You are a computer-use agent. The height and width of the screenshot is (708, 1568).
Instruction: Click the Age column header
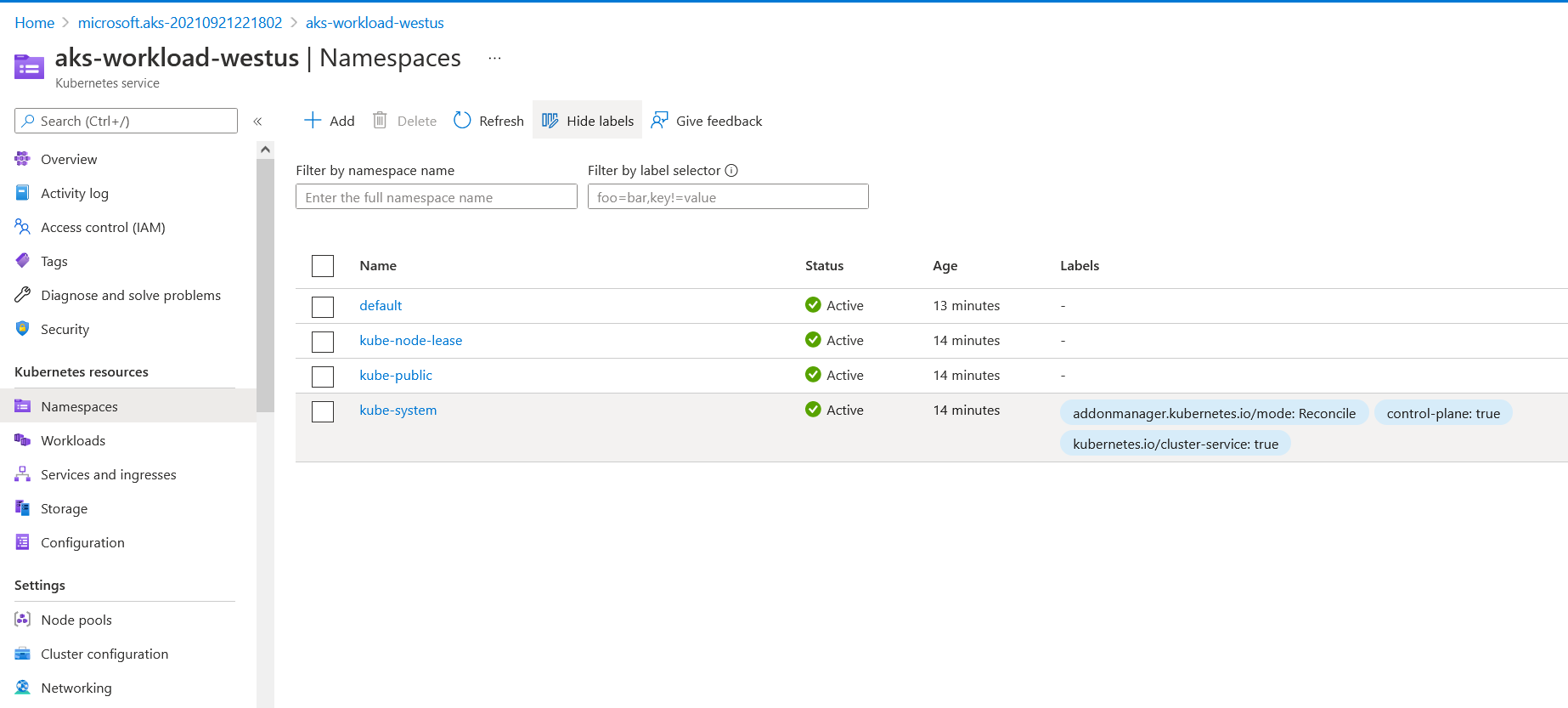tap(945, 265)
